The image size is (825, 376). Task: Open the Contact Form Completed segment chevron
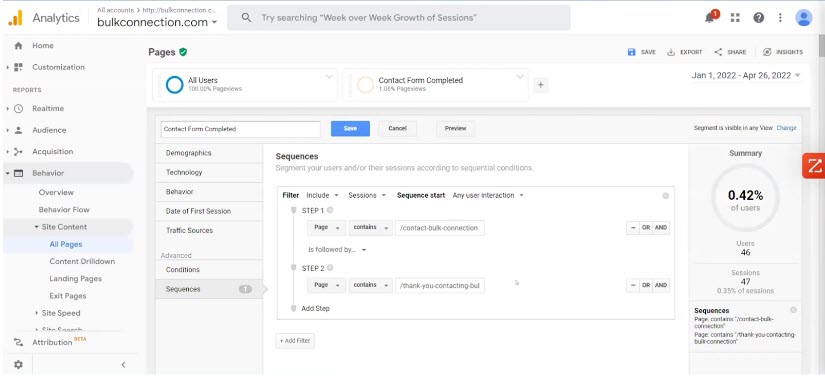tap(520, 77)
